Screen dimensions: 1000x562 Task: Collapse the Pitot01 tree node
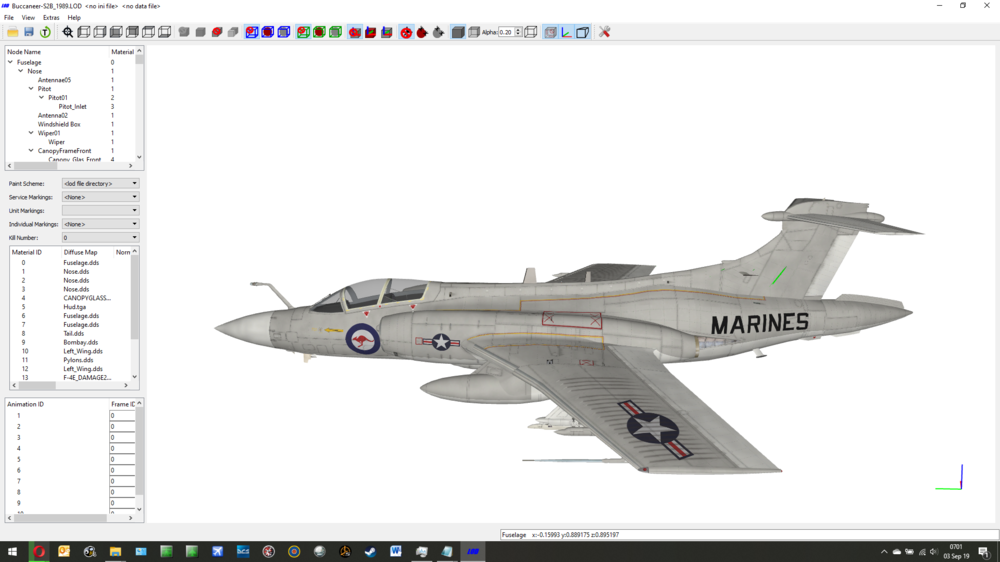[41, 98]
